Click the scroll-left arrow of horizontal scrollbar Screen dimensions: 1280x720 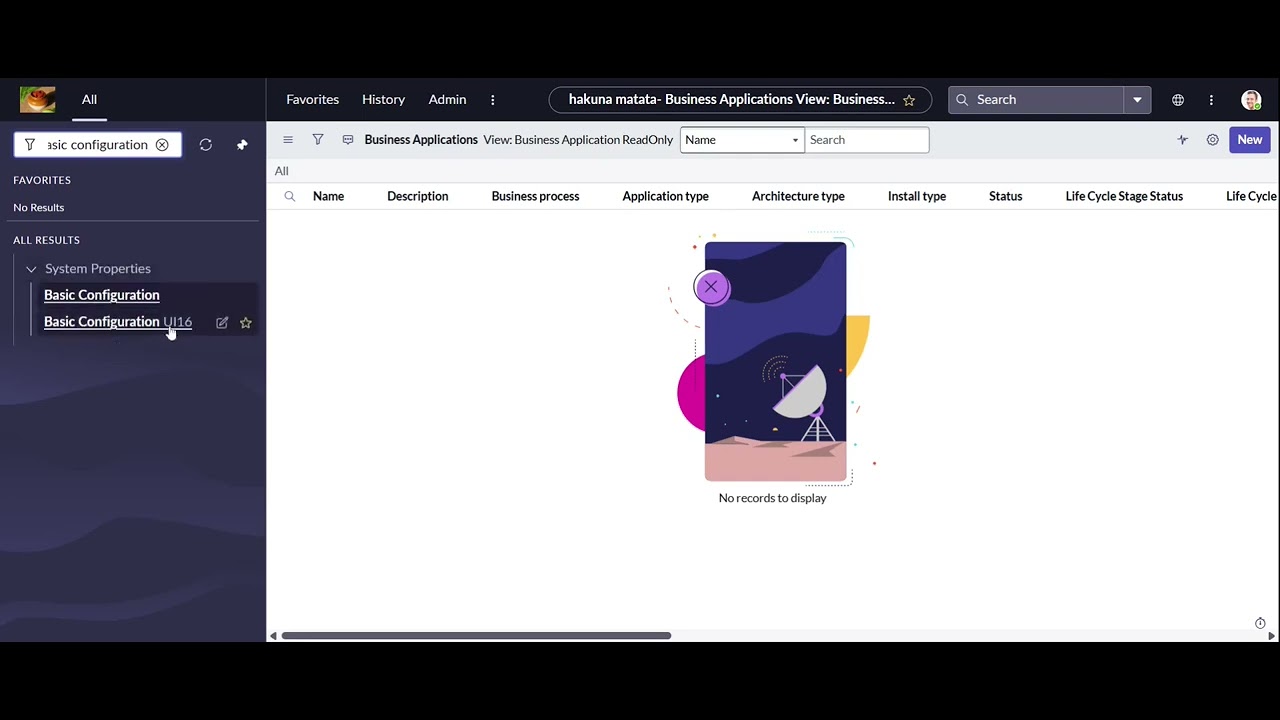tap(273, 636)
